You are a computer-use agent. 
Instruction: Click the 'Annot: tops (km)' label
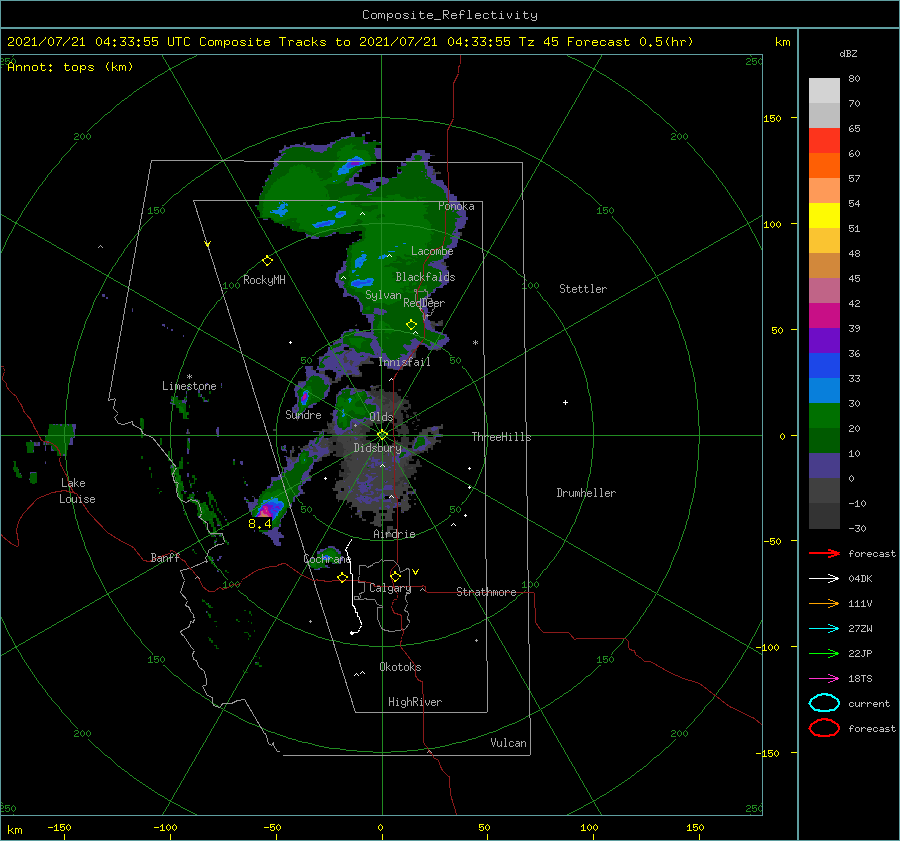(x=70, y=67)
